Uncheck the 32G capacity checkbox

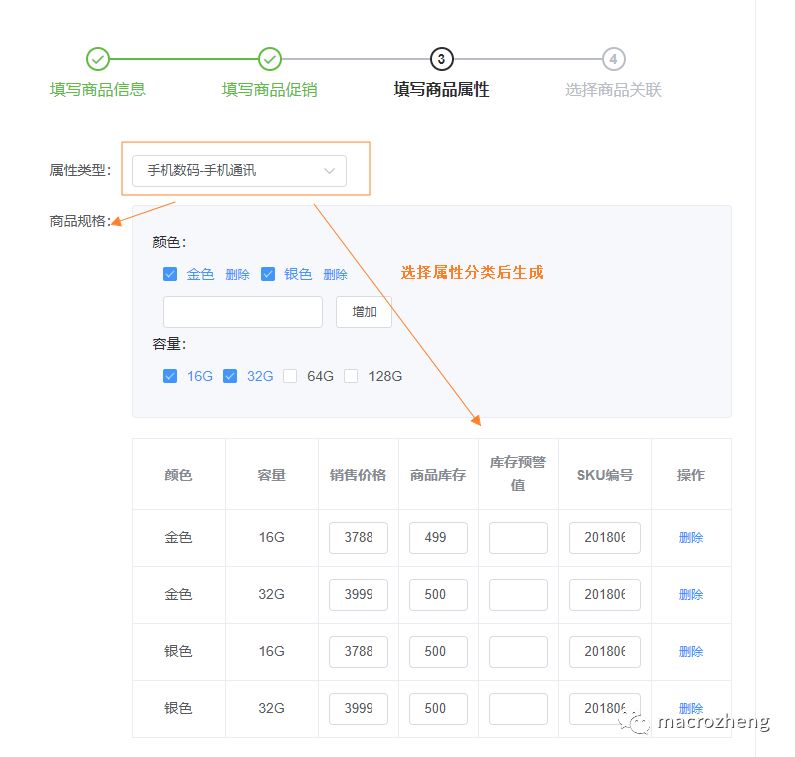pos(230,376)
